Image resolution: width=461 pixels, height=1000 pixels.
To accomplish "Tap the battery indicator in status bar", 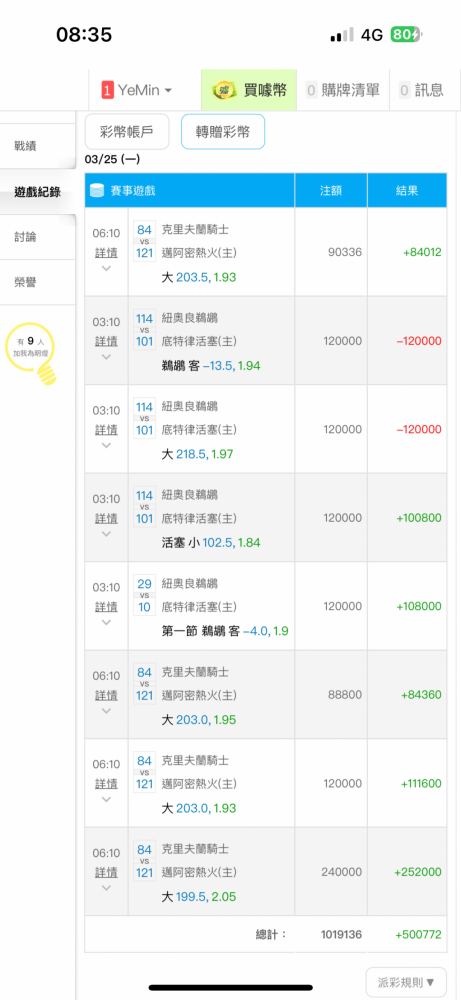I will pyautogui.click(x=406, y=34).
